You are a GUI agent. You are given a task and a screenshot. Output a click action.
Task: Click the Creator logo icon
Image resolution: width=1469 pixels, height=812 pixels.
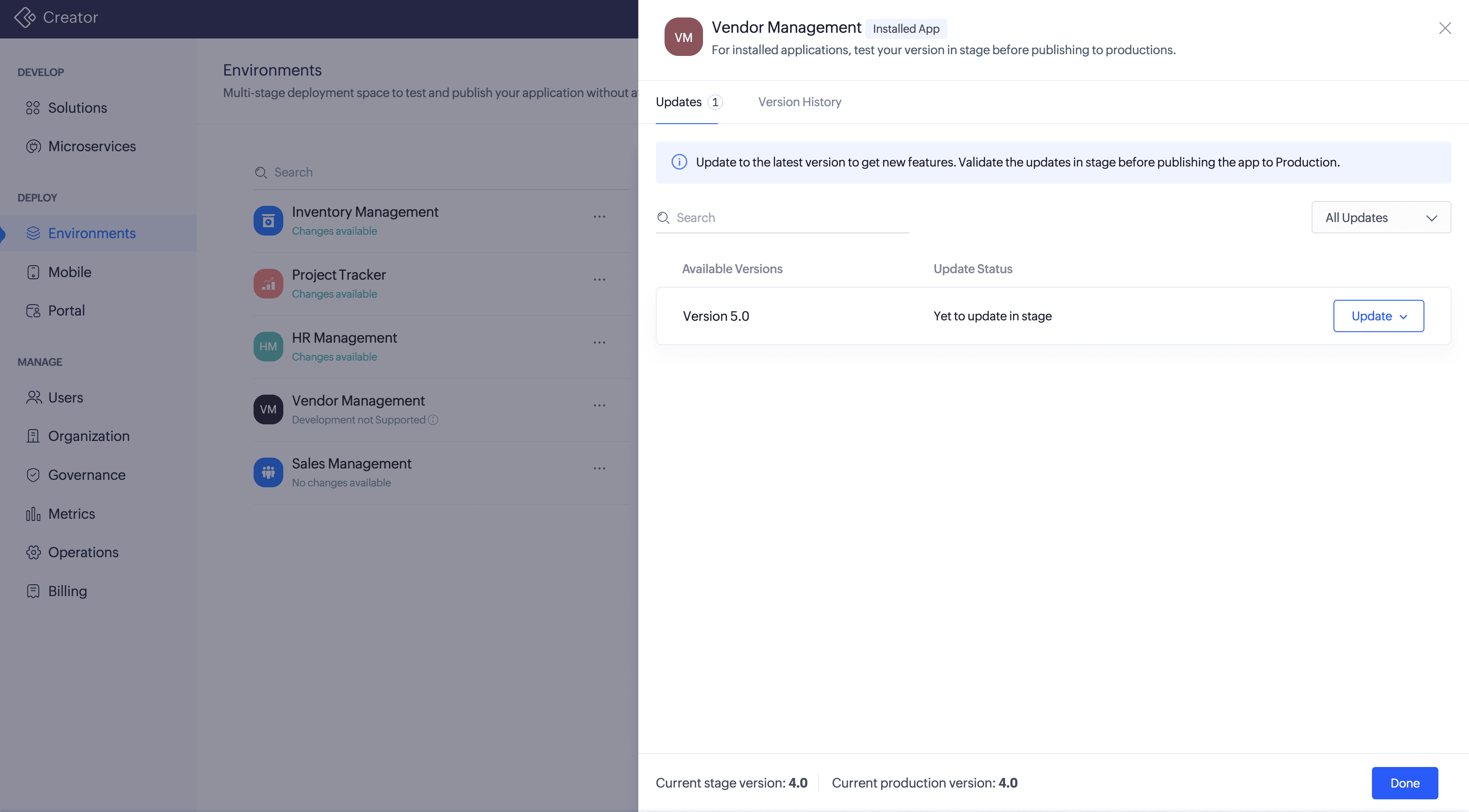(x=24, y=17)
